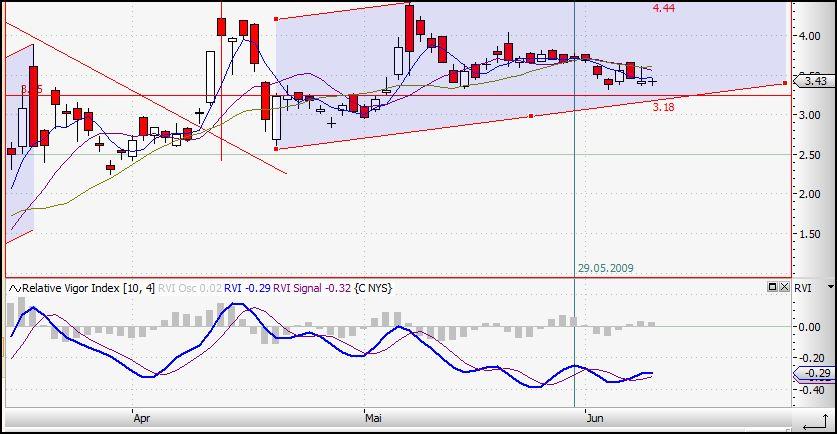
Task: Click the 2.00 price axis label
Action: click(810, 194)
